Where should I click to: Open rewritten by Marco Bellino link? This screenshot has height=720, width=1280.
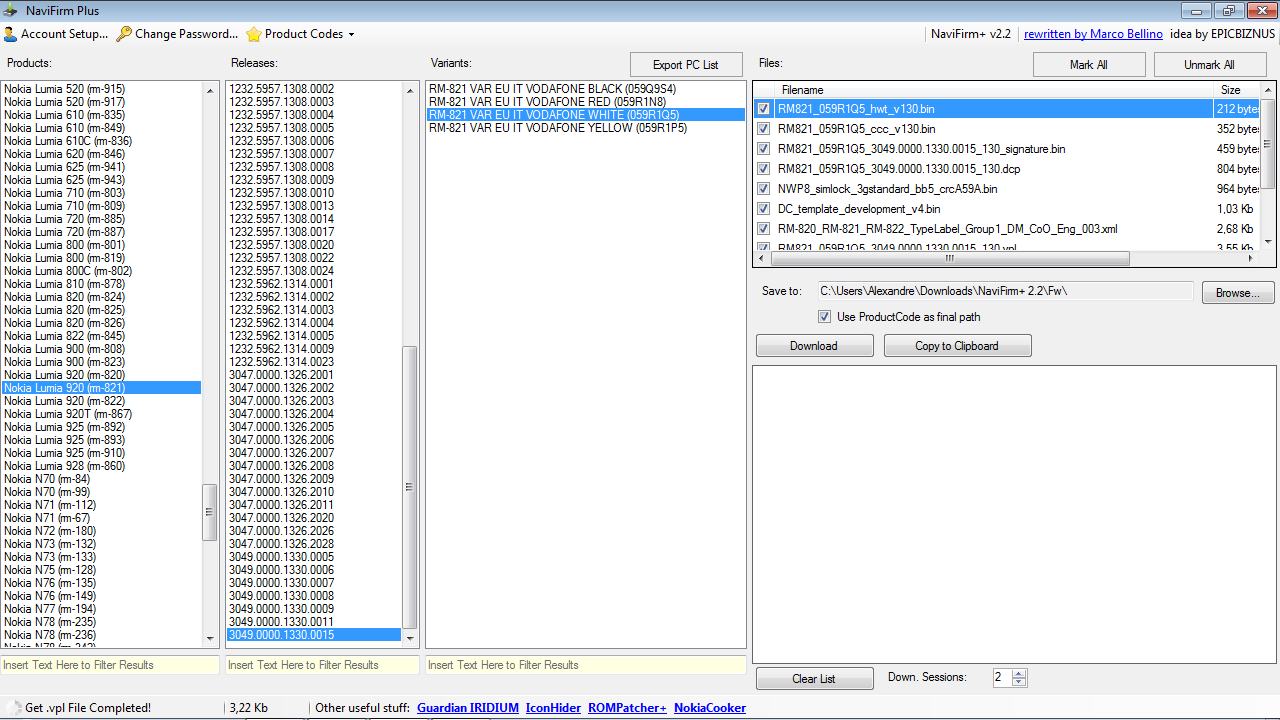point(1093,34)
